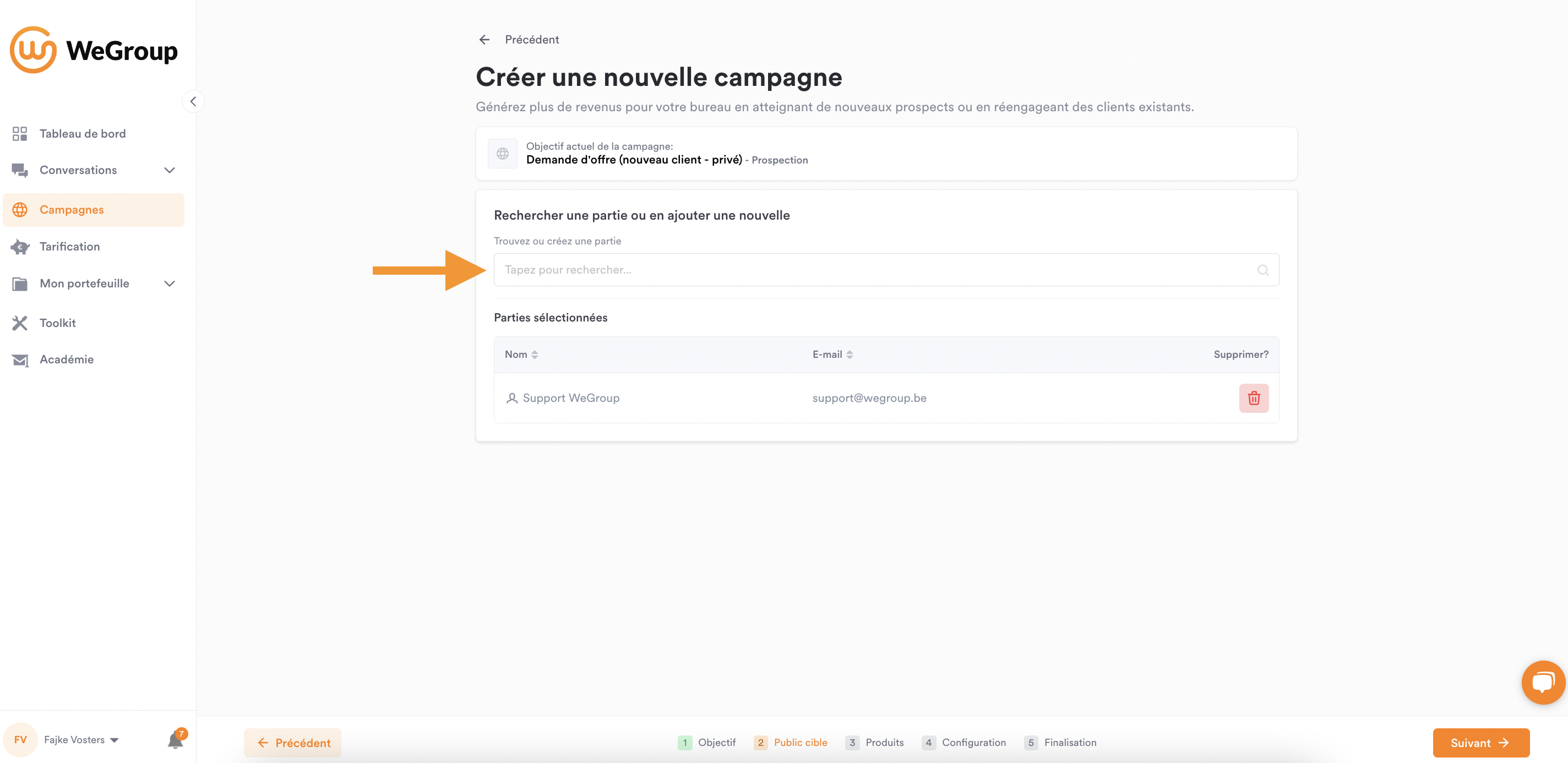Click the Tableau de bord grid icon
The height and width of the screenshot is (763, 1568).
click(19, 134)
